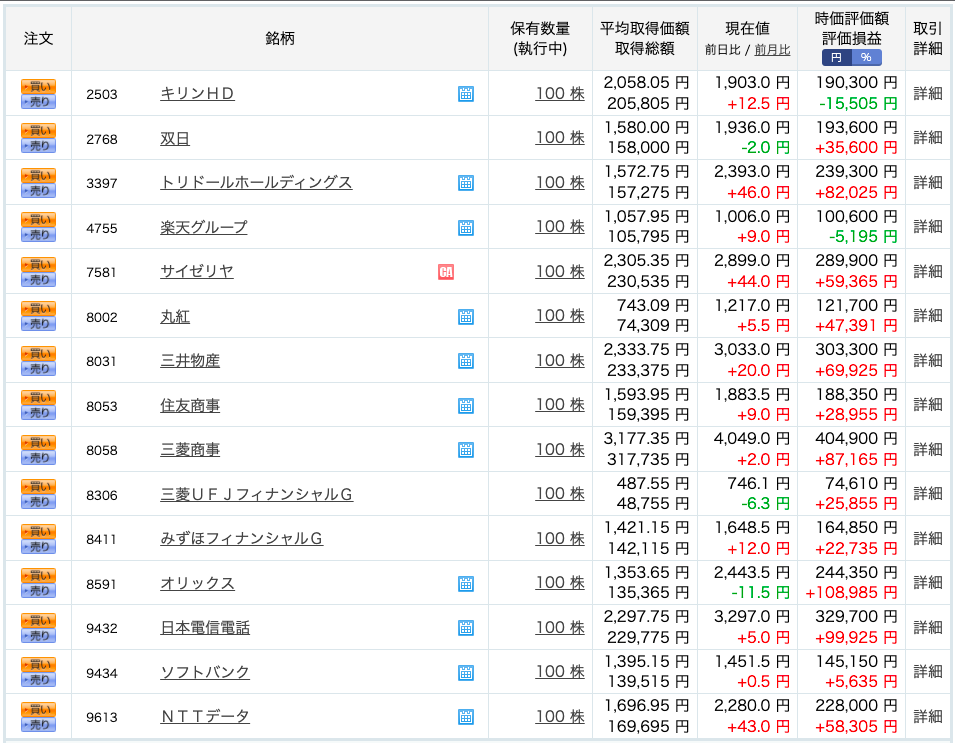This screenshot has height=743, width=955.
Task: Open calendar icon for オリックス
Action: (x=466, y=584)
